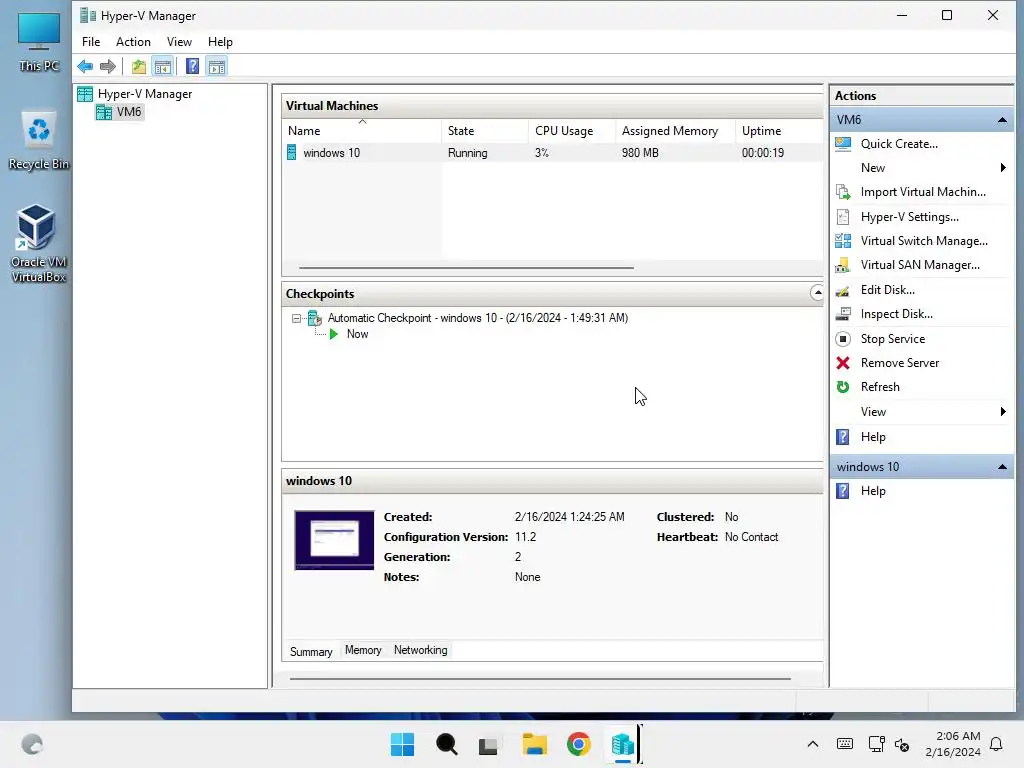Viewport: 1024px width, 768px height.
Task: Click the red Remove Server X icon
Action: tap(843, 363)
